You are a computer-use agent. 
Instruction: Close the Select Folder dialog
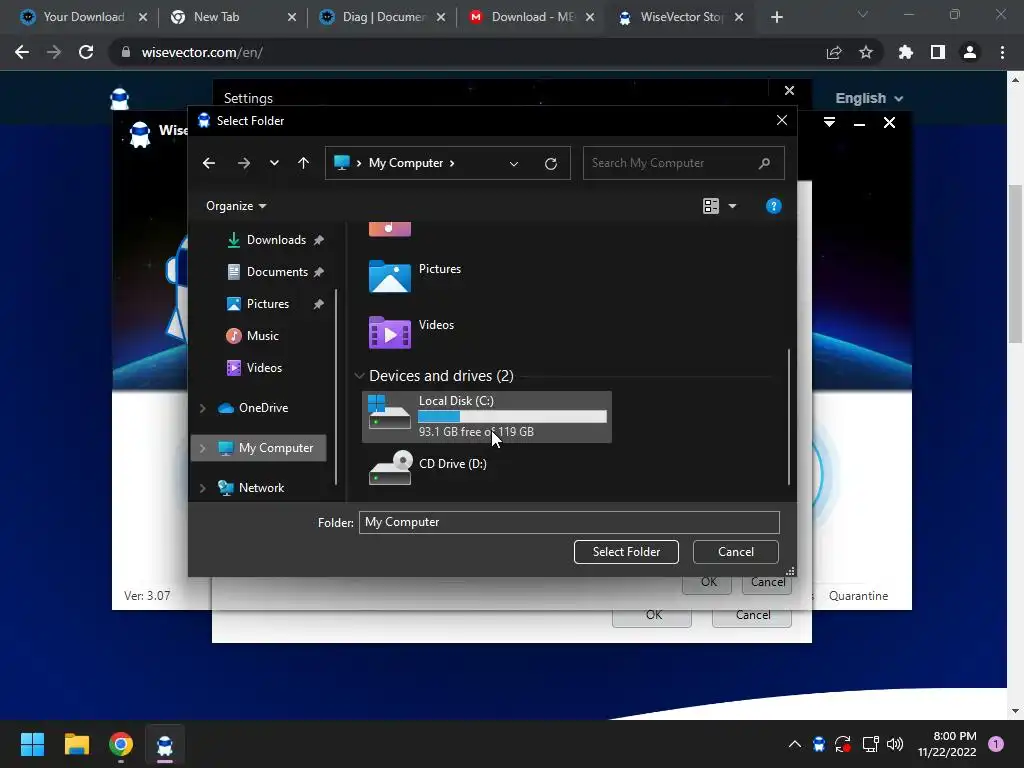(782, 120)
